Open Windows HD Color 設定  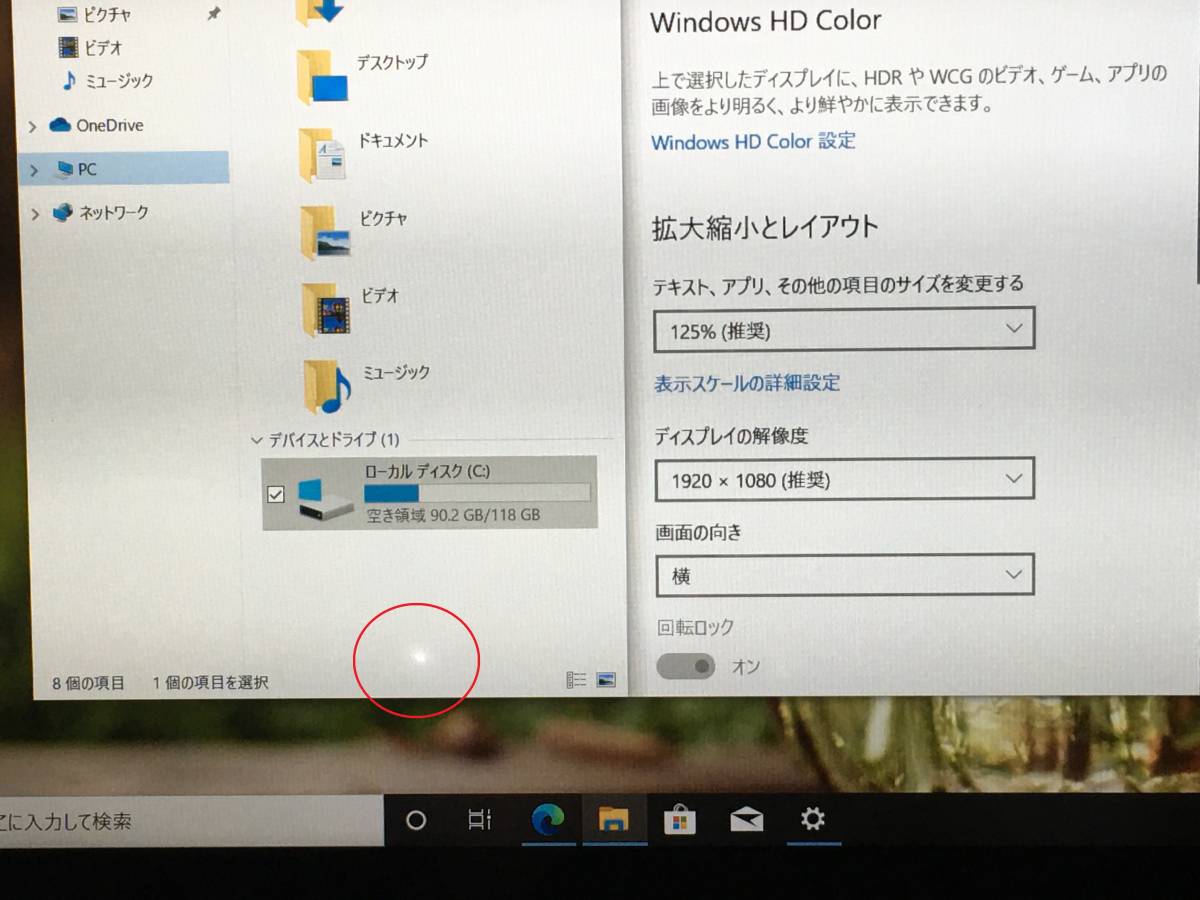(x=752, y=141)
